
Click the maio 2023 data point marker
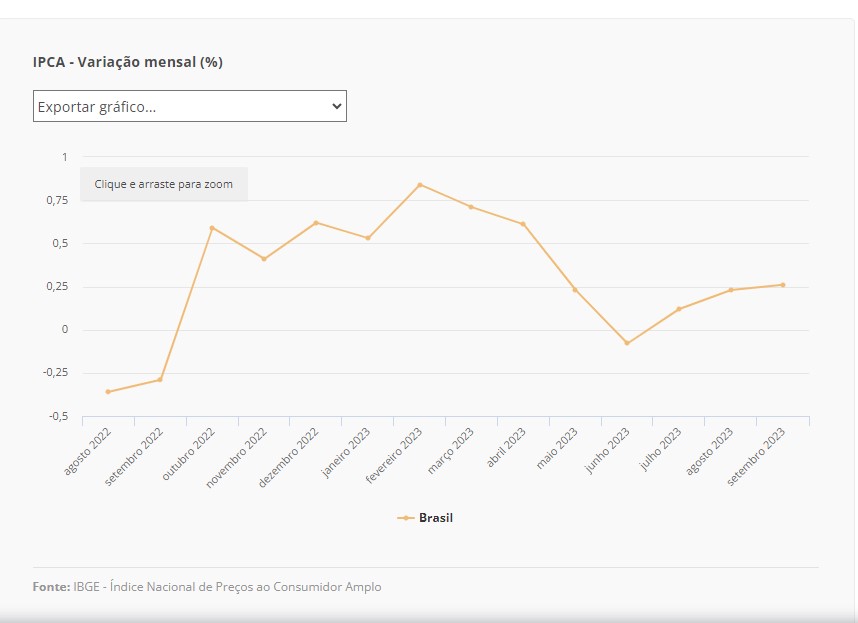[x=575, y=290]
